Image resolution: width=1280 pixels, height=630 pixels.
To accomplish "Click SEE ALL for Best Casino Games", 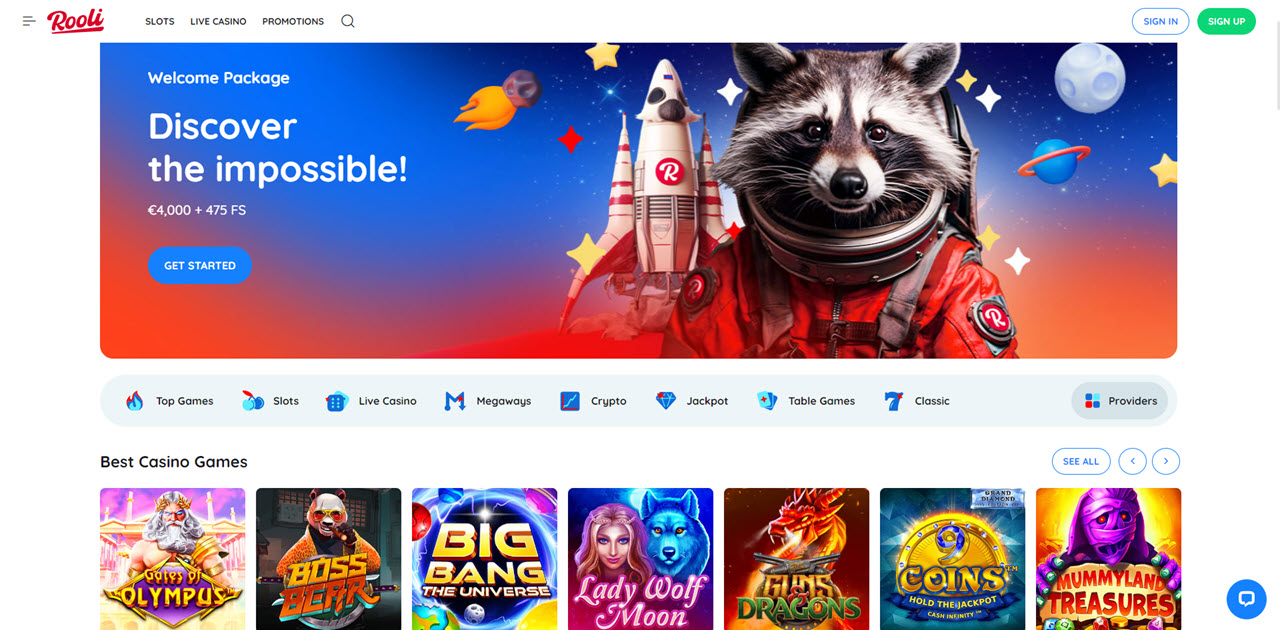I will (1081, 461).
